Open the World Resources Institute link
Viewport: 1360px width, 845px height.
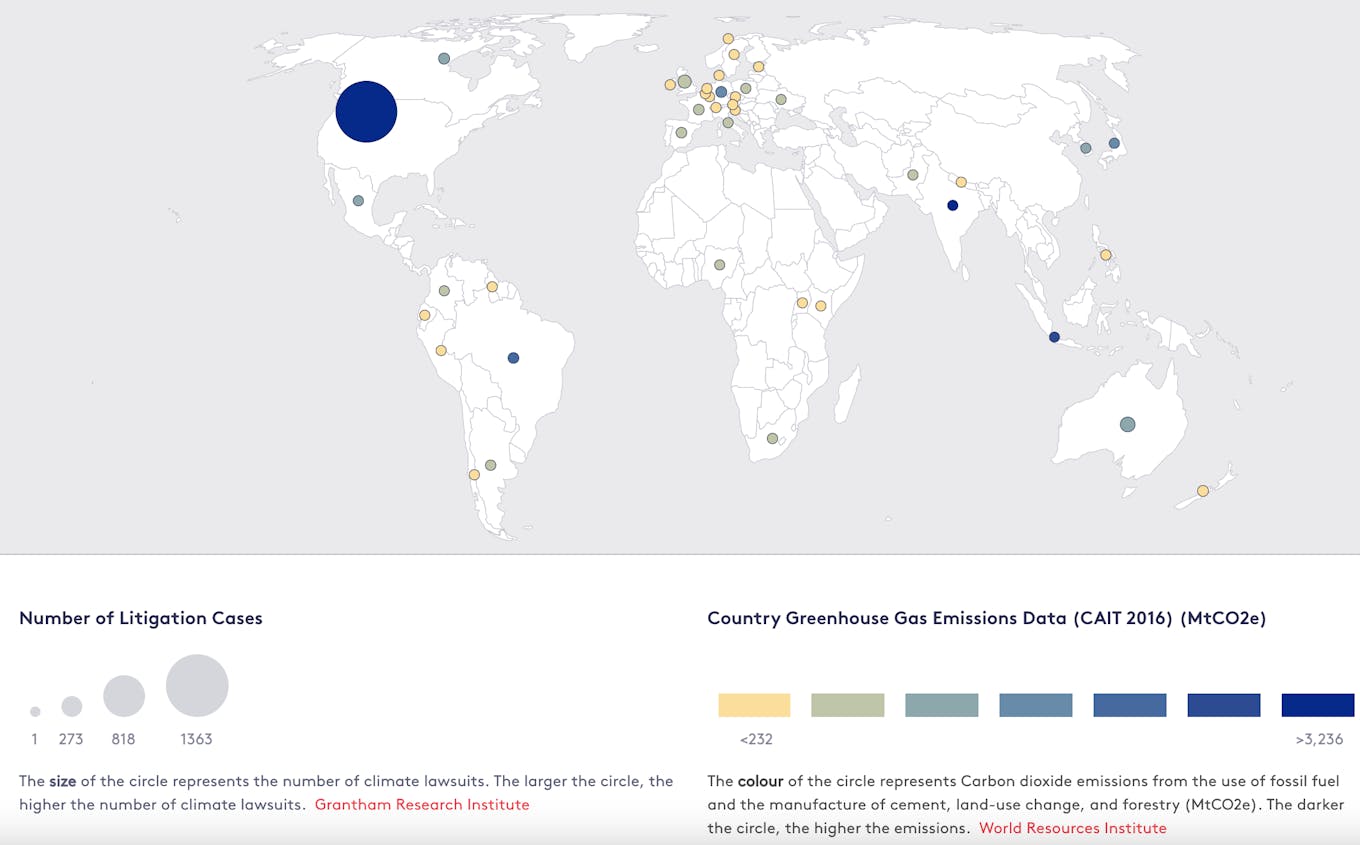pos(1072,828)
